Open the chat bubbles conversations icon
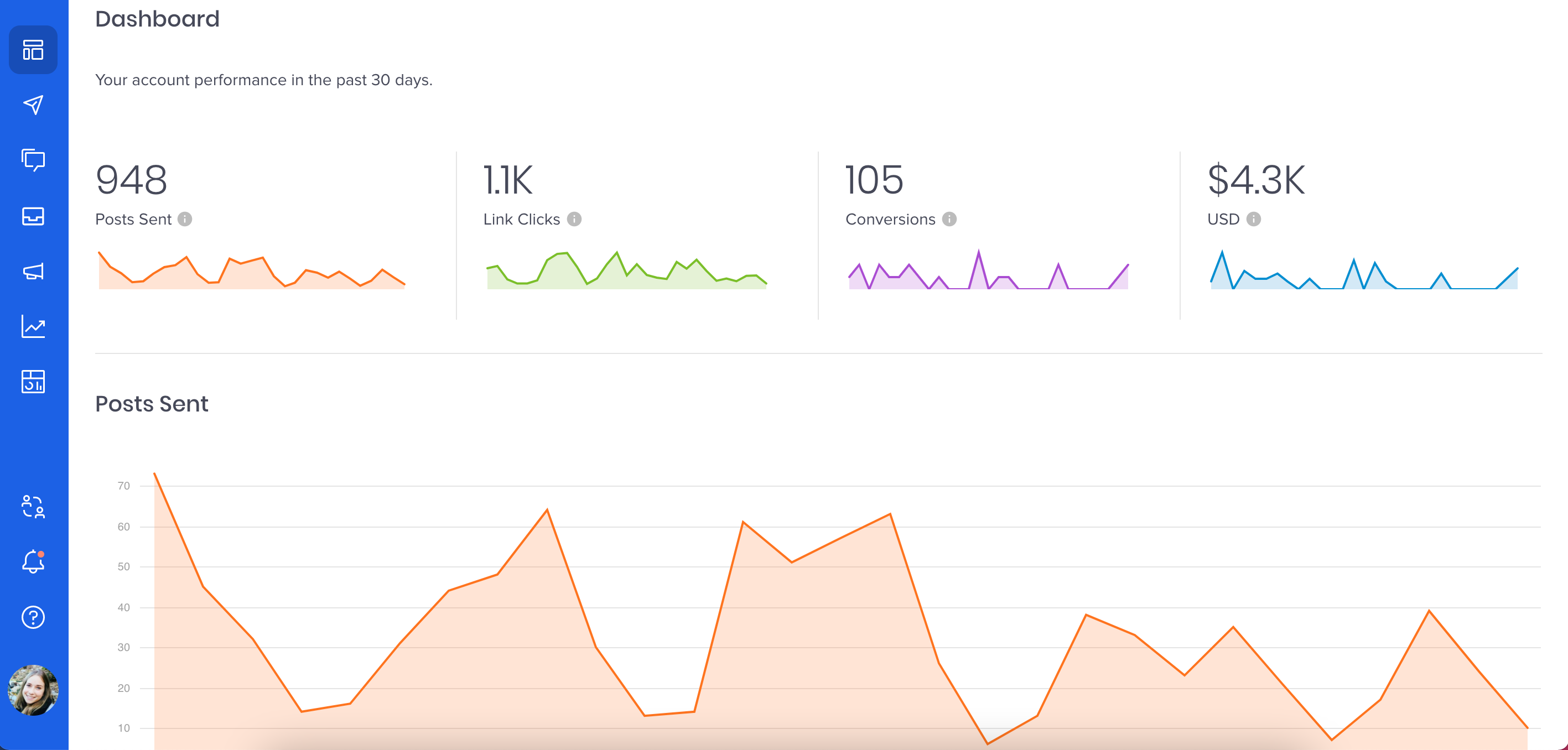This screenshot has height=750, width=1568. point(33,160)
